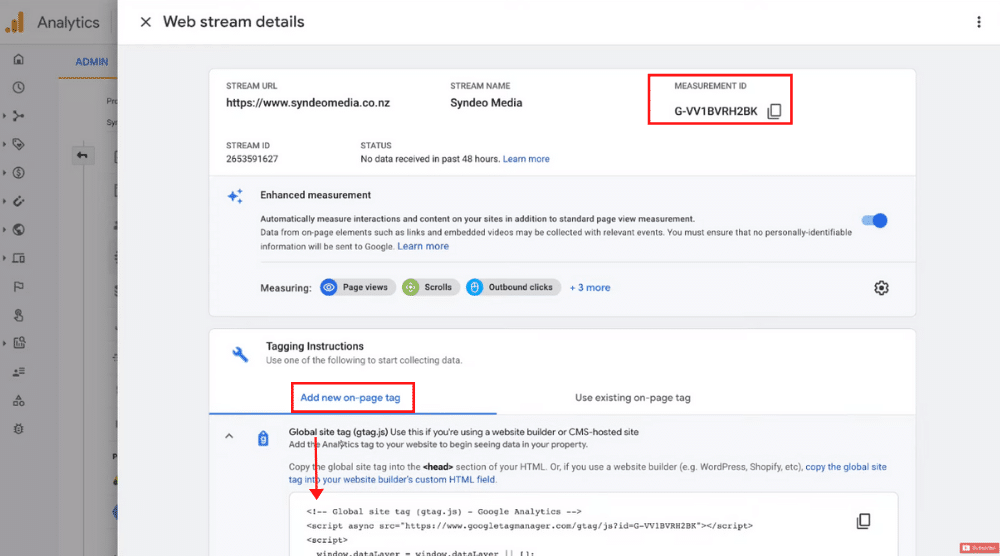Image resolution: width=1000 pixels, height=556 pixels.
Task: Click the Global site tag gtag icon
Action: [x=263, y=438]
